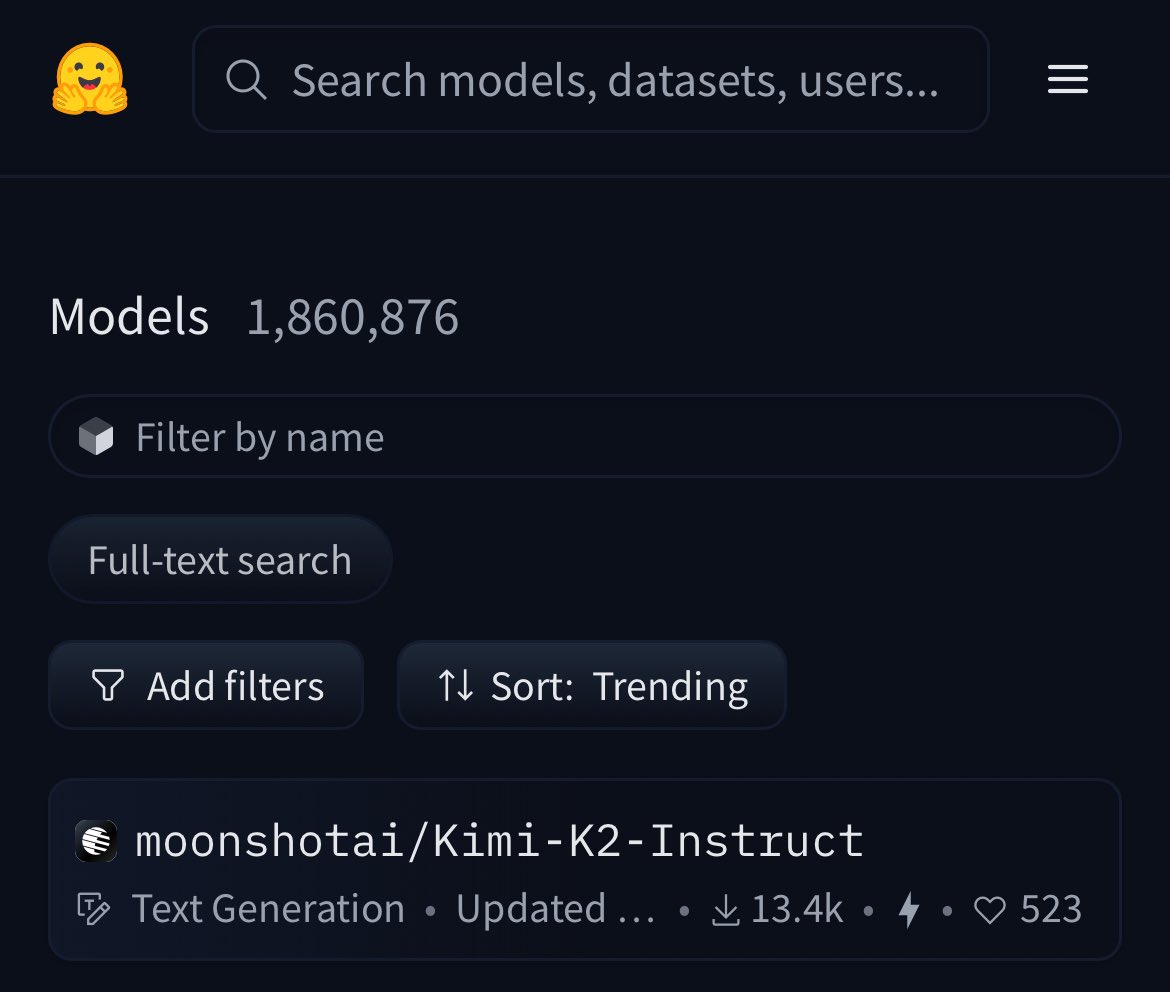This screenshot has height=992, width=1170.
Task: Click the heart likes icon
Action: (990, 910)
